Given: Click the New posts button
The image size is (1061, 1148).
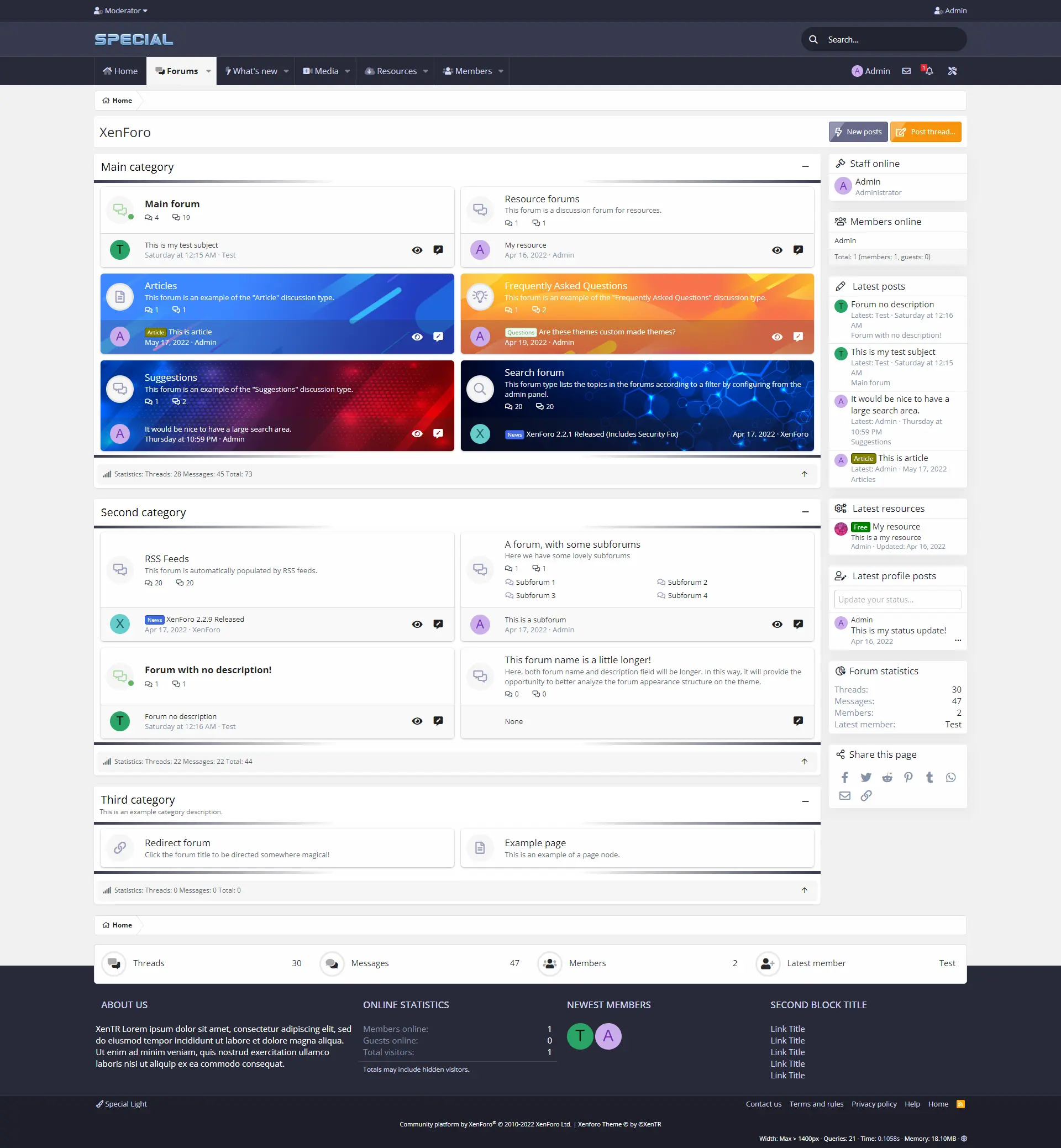Looking at the screenshot, I should click(x=858, y=132).
